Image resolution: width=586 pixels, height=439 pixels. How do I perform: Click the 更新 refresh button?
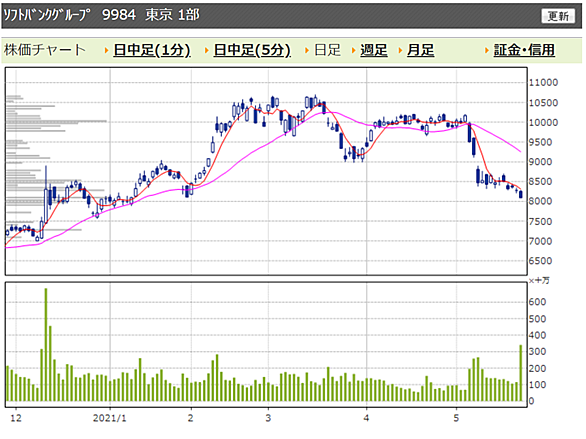click(558, 16)
